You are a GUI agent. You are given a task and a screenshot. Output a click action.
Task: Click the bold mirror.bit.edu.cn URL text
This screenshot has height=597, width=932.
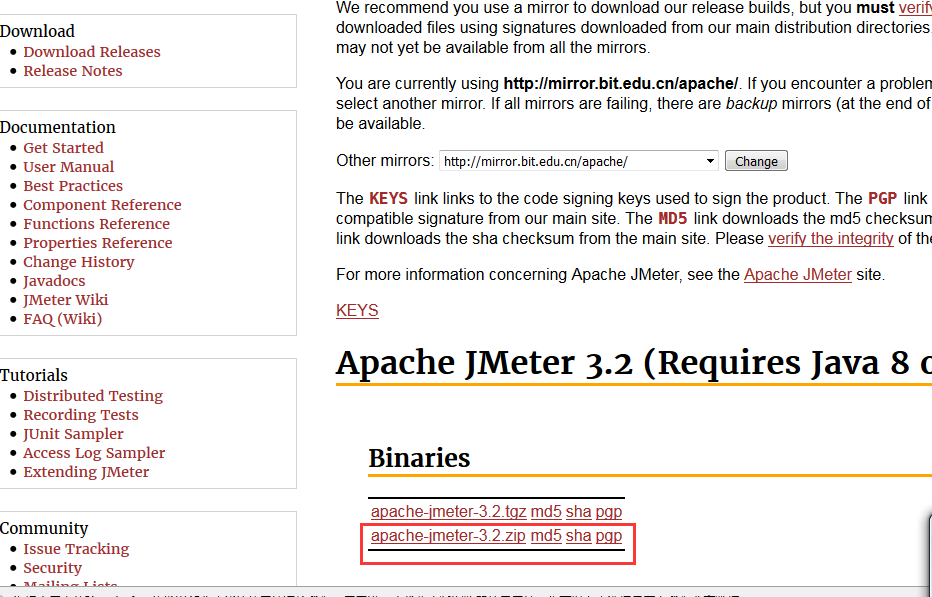[x=621, y=83]
